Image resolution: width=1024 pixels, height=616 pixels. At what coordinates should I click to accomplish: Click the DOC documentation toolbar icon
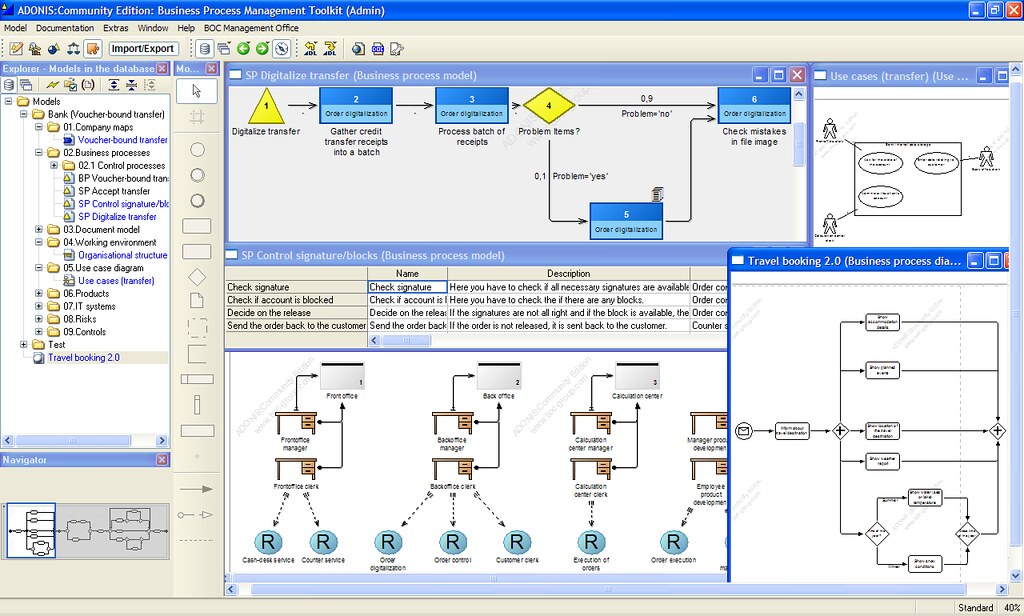[x=377, y=48]
